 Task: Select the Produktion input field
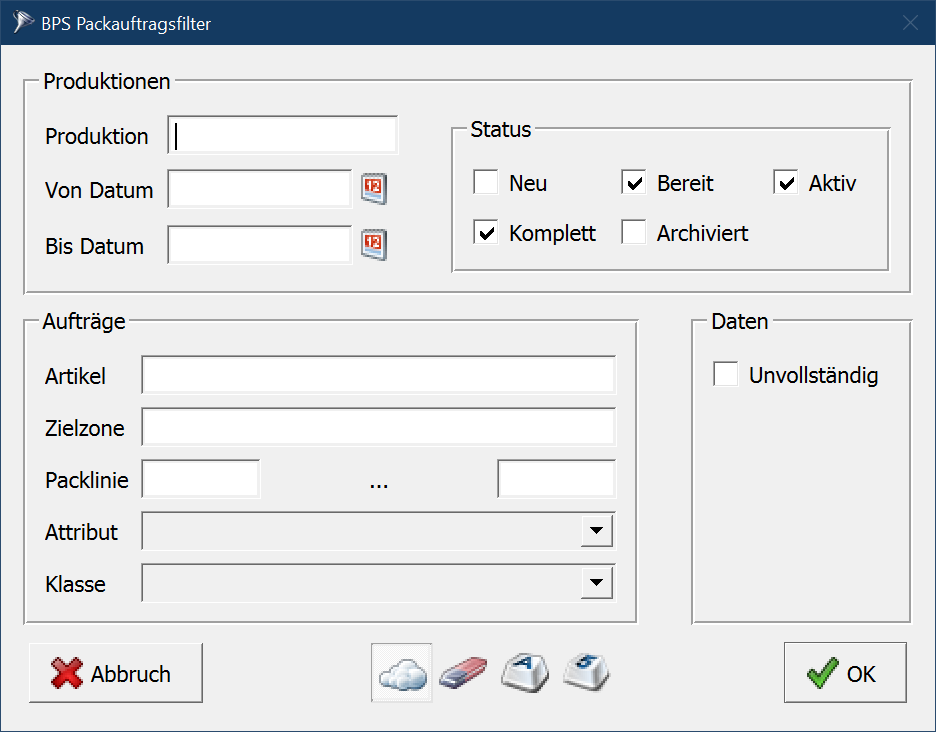coord(283,136)
